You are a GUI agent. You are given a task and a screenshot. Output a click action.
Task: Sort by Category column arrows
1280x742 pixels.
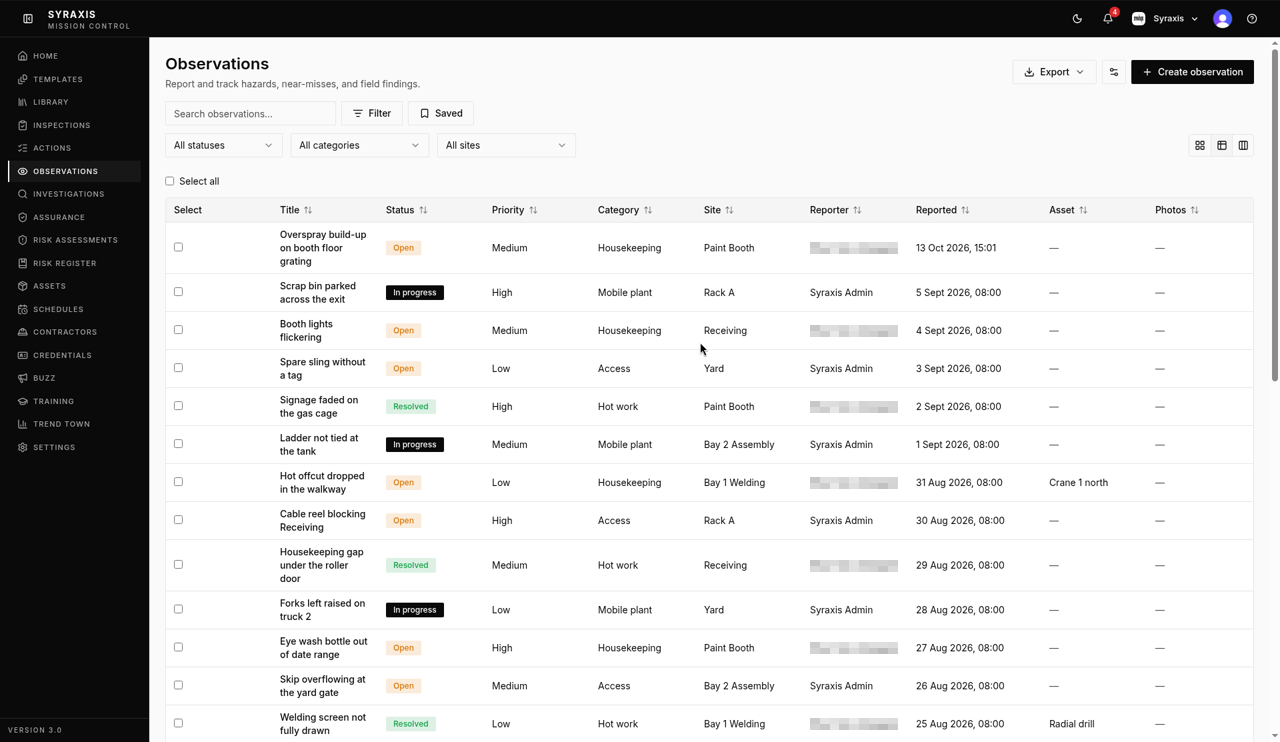tap(648, 210)
